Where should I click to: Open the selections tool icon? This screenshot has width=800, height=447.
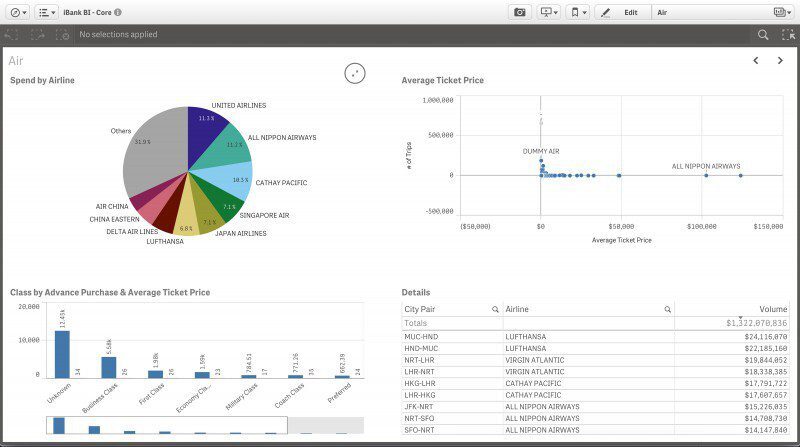[x=787, y=34]
